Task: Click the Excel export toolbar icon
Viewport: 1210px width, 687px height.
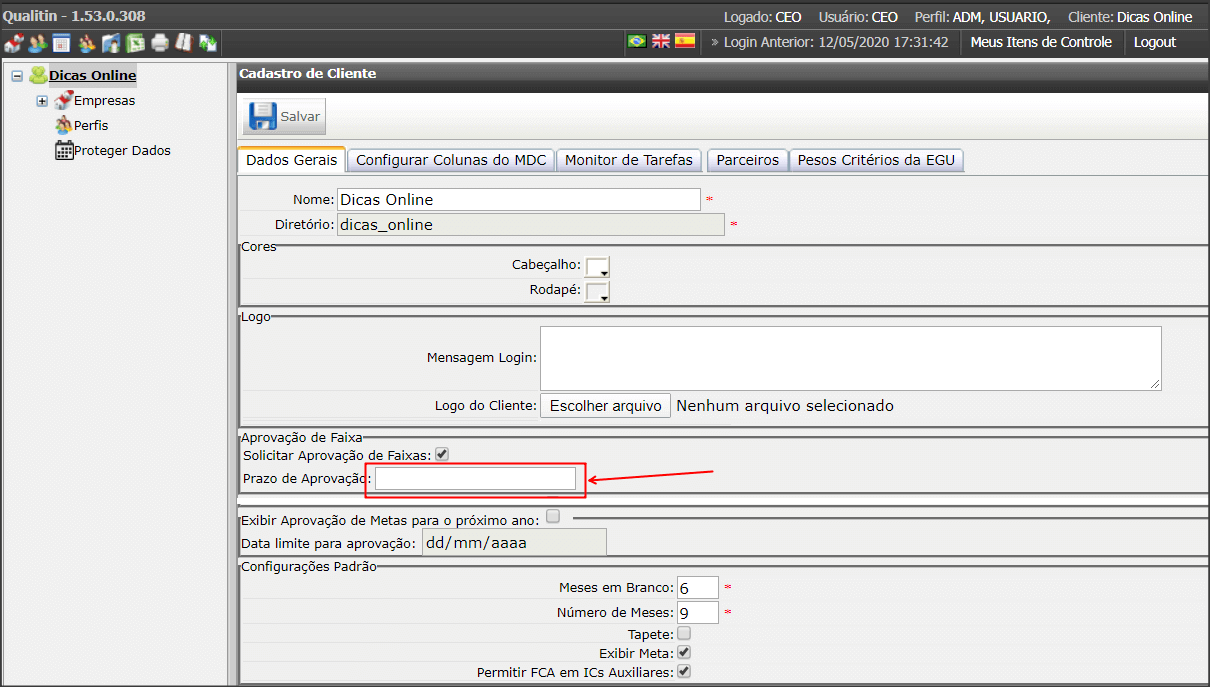Action: point(135,43)
